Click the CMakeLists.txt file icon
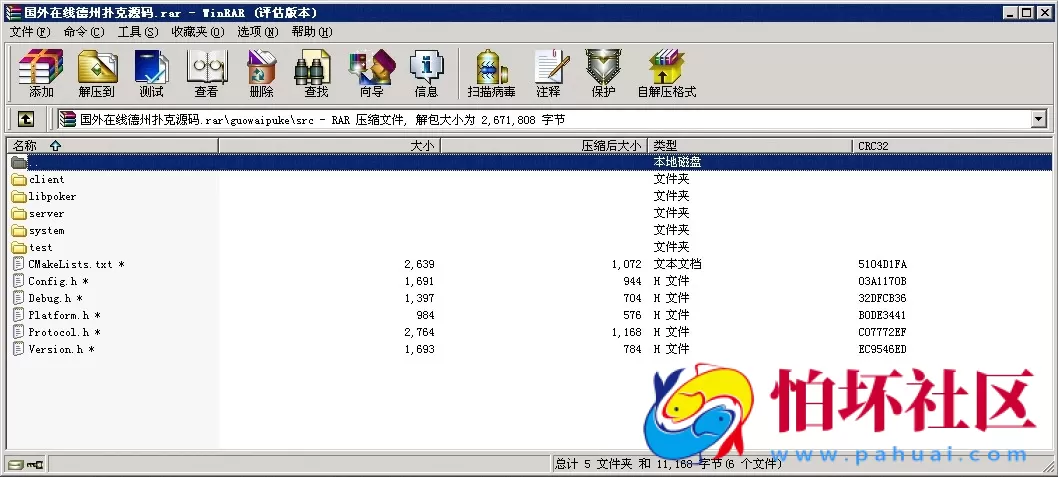Viewport: 1058px width, 477px height. pos(19,264)
